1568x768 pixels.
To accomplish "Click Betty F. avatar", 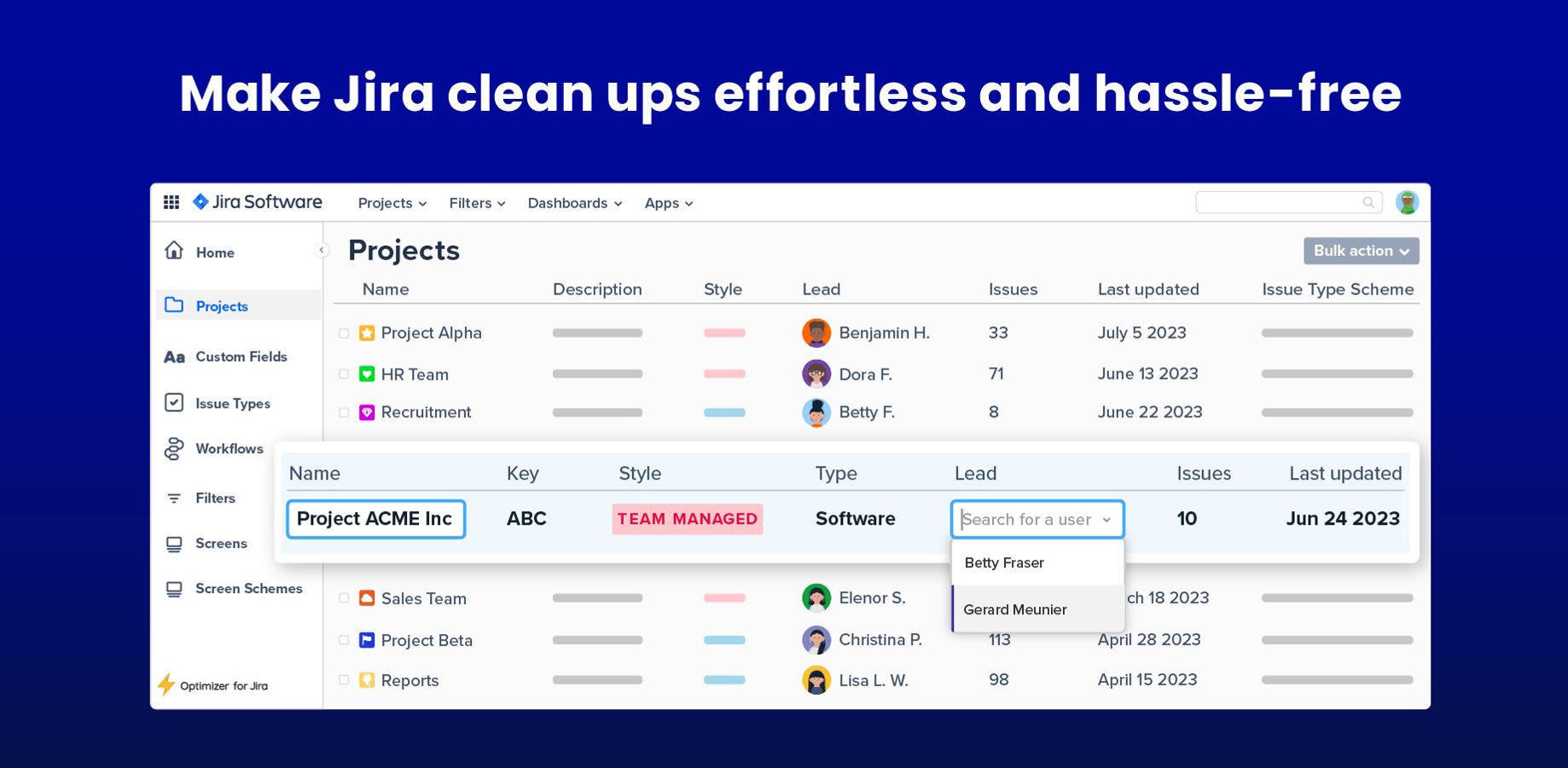I will pos(816,412).
